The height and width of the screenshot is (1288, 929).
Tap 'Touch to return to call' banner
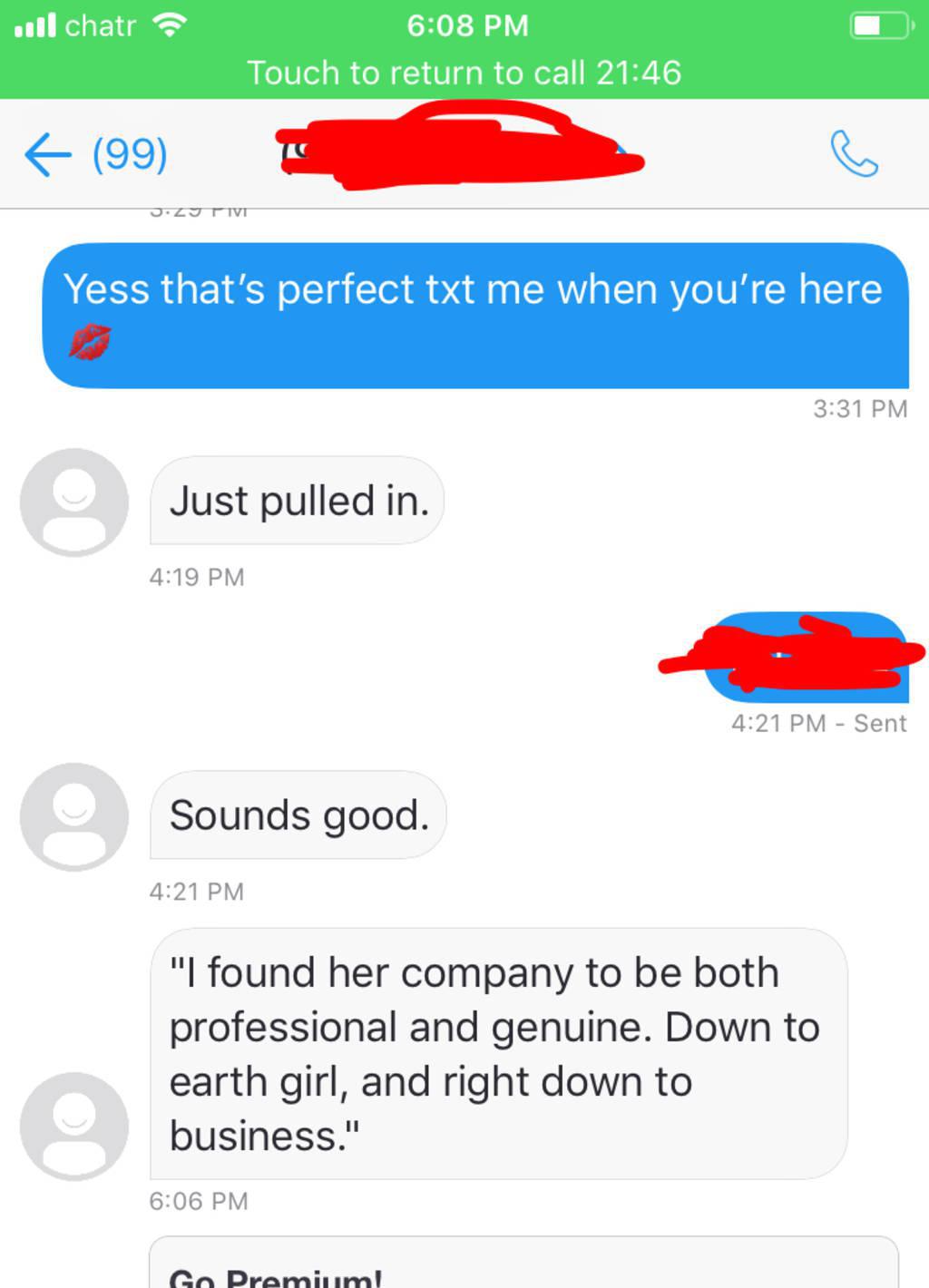coord(464,73)
